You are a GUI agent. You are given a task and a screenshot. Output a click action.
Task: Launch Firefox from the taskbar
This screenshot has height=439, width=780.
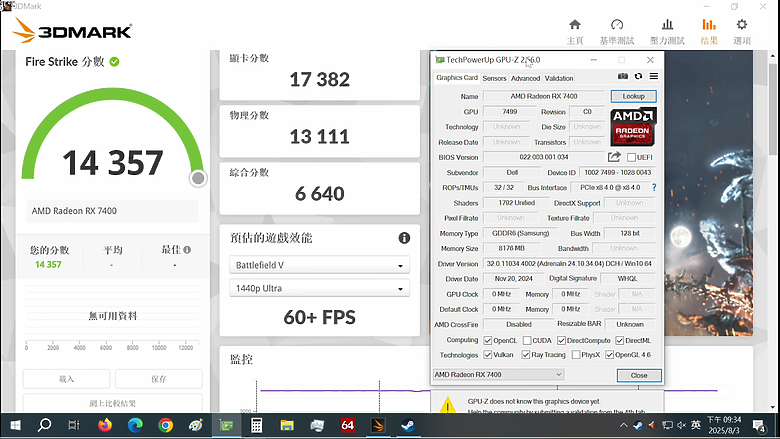coord(104,425)
